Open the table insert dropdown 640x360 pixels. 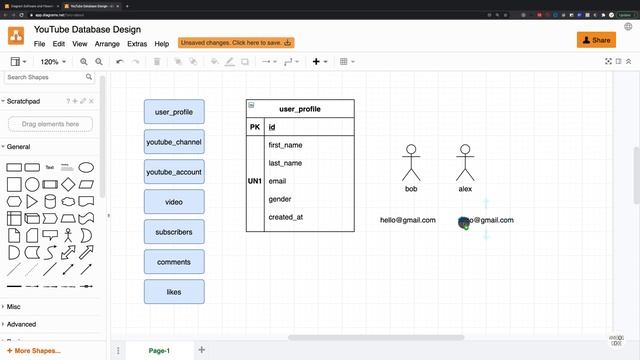click(x=347, y=62)
